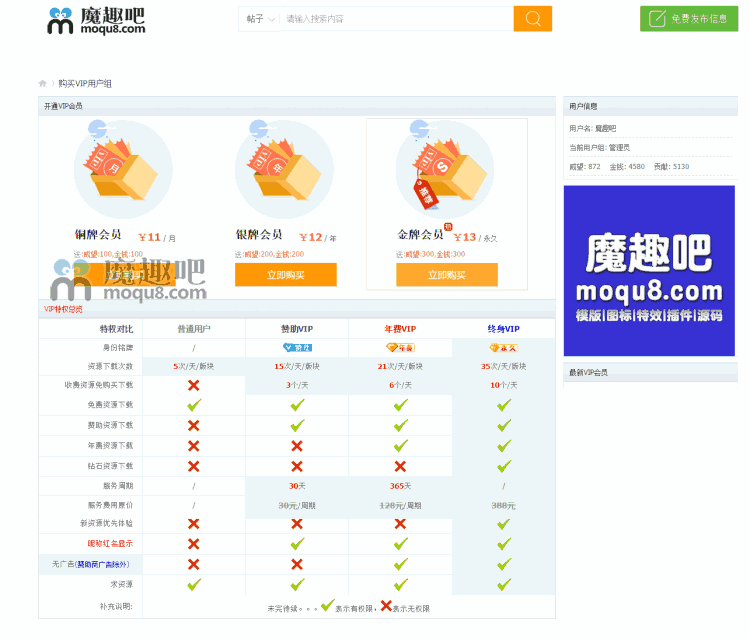Open the 帖子 search type dropdown
The width and height of the screenshot is (750, 639).
tap(260, 19)
